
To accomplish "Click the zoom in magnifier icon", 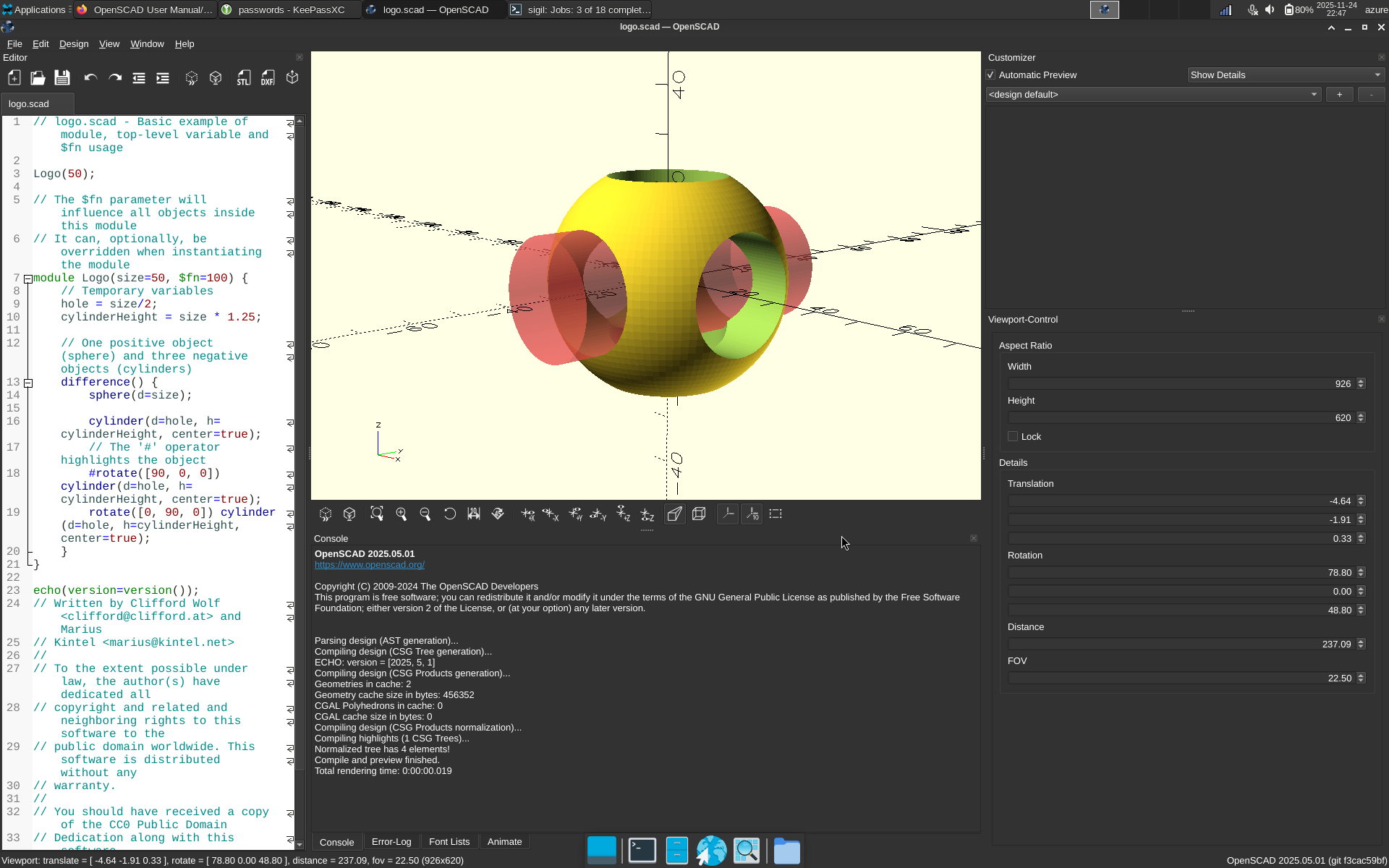I will [402, 514].
